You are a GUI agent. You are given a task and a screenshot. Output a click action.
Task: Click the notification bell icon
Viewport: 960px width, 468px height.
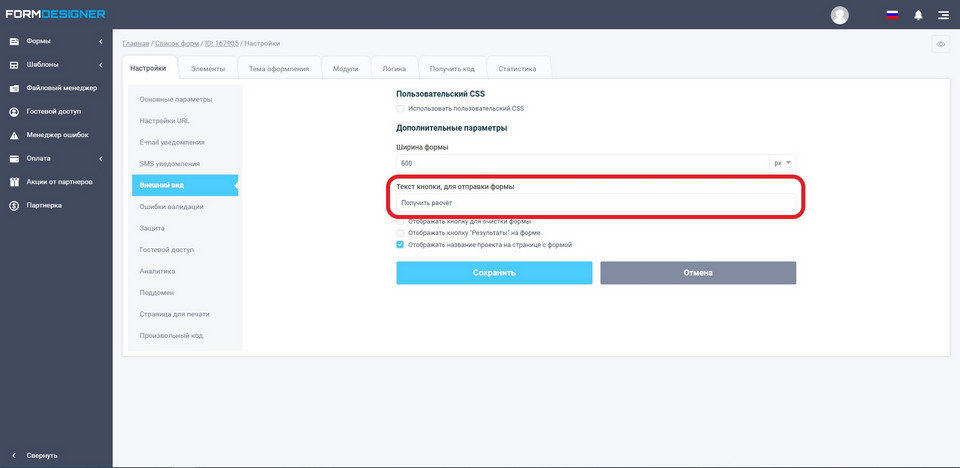click(x=918, y=15)
